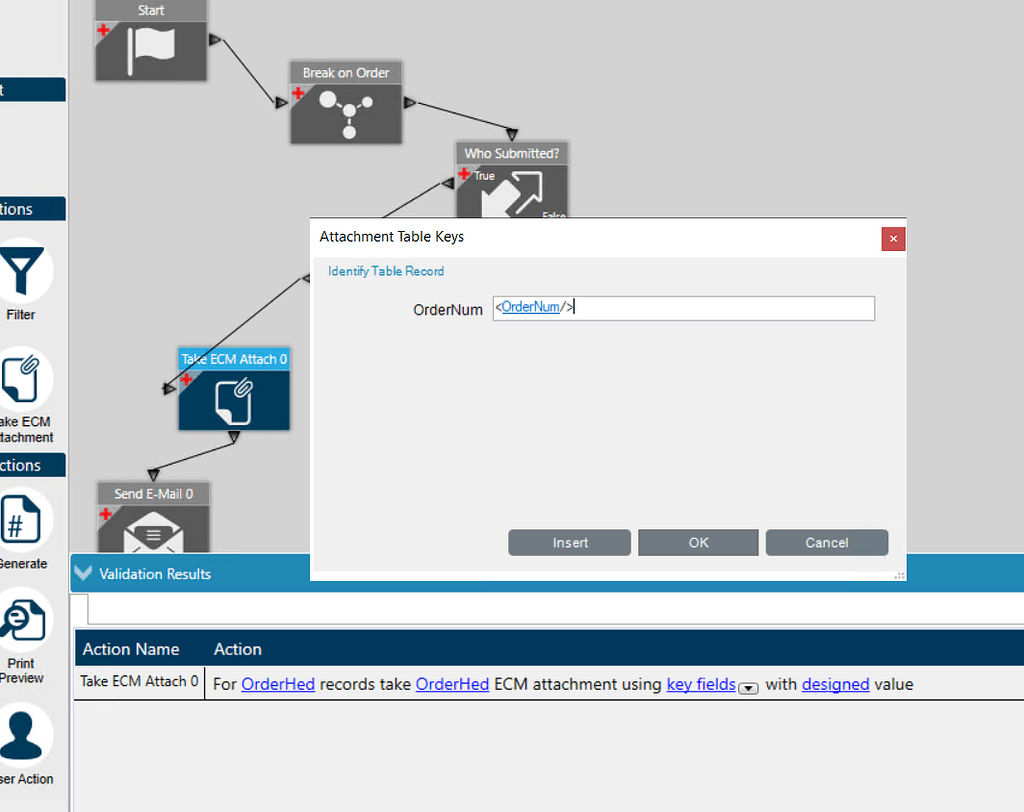This screenshot has height=812, width=1024.
Task: Confirm with the OK button
Action: [x=698, y=542]
